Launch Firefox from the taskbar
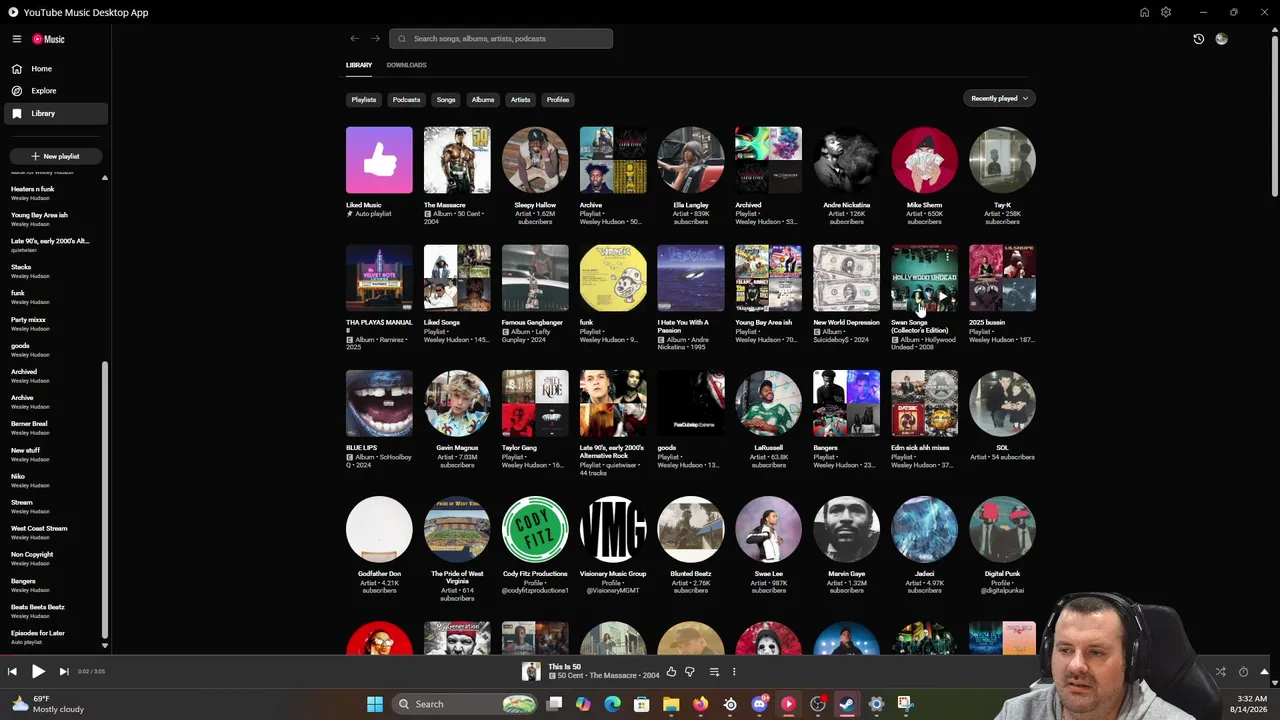 pyautogui.click(x=700, y=704)
